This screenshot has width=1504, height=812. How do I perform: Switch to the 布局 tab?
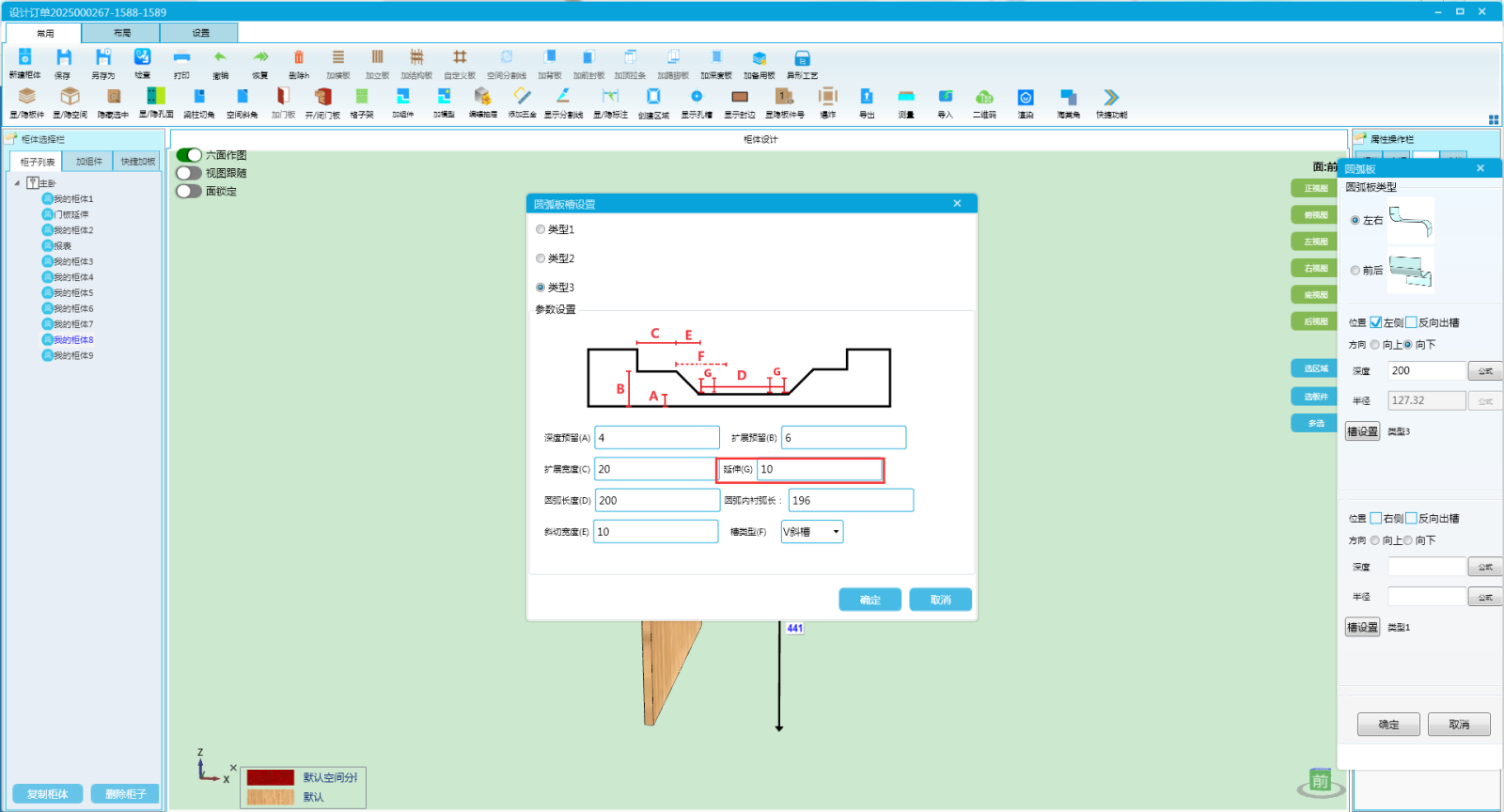click(122, 33)
